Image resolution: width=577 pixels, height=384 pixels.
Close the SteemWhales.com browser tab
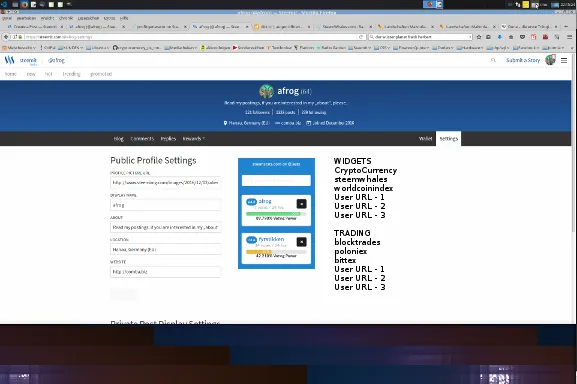click(x=370, y=26)
